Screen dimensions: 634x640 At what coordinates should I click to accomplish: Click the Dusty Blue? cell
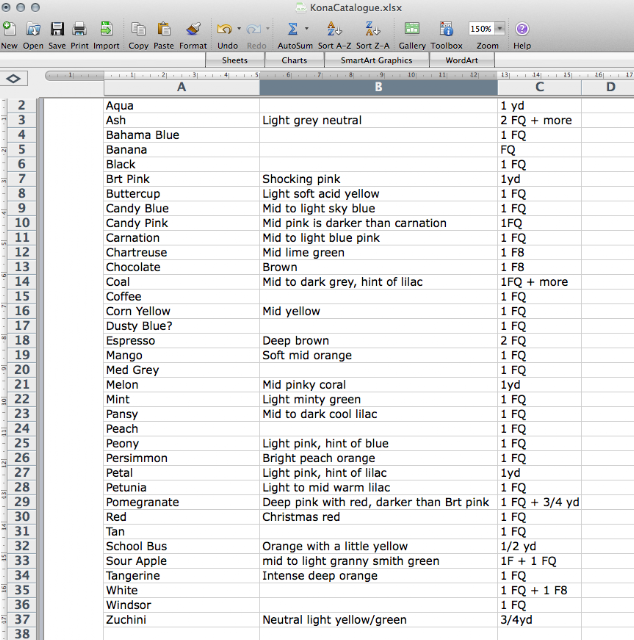tap(182, 326)
